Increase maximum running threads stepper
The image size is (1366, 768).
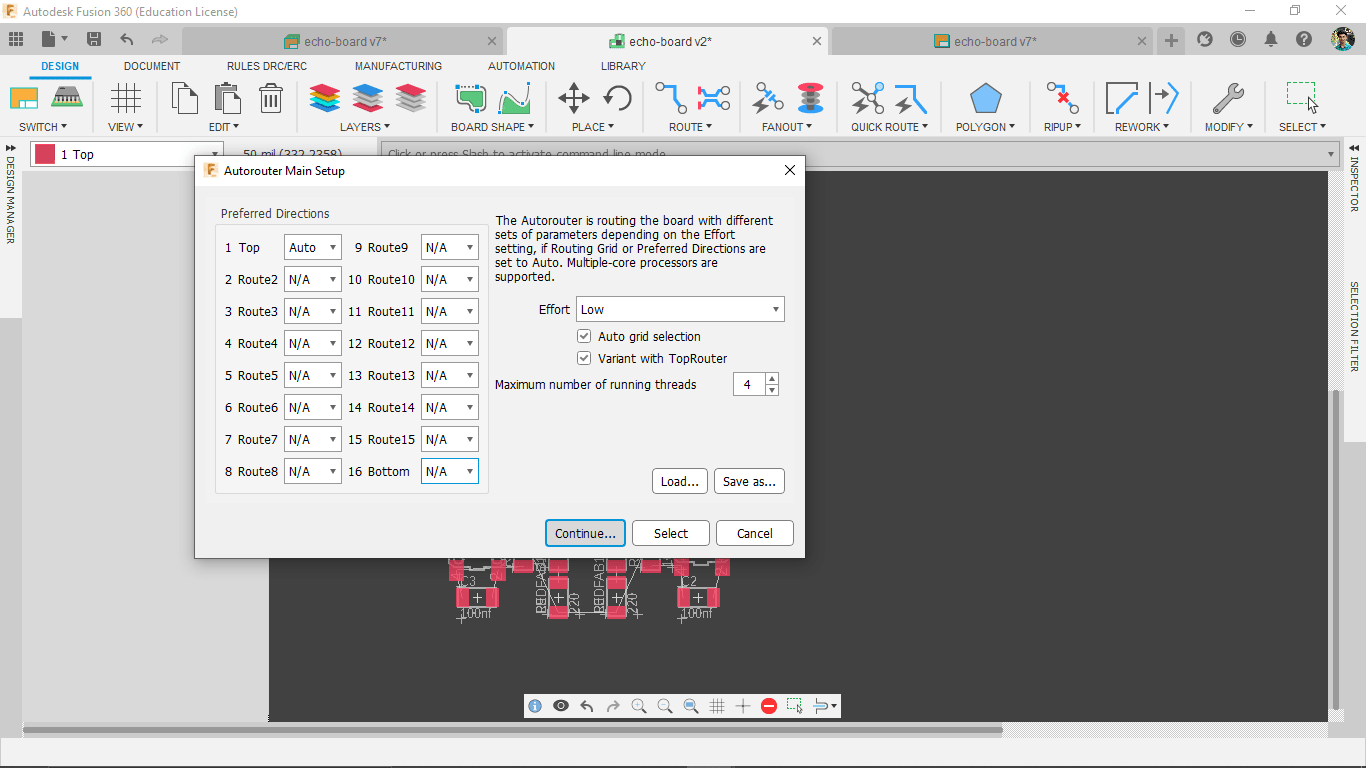click(x=772, y=378)
